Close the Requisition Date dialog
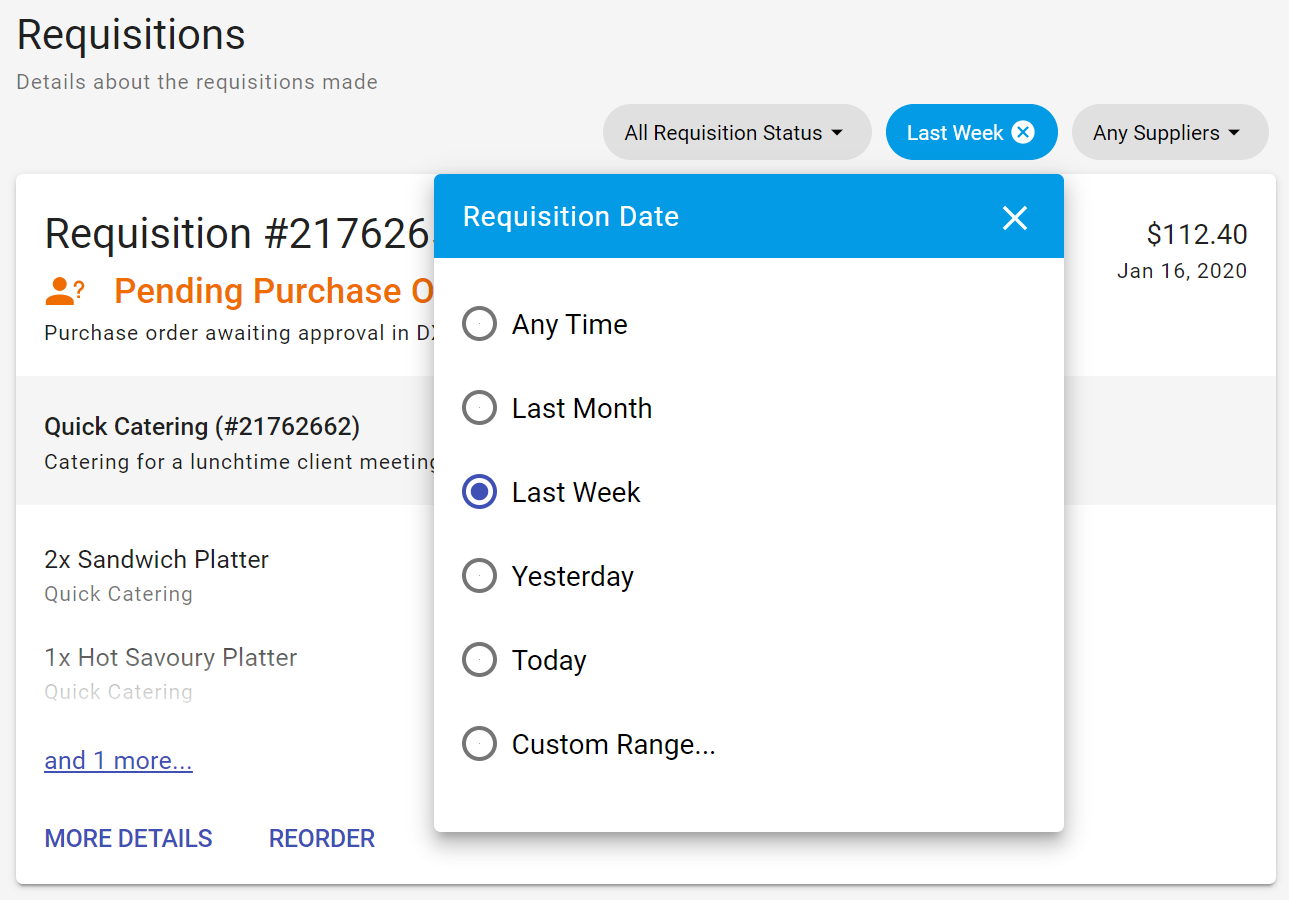 pyautogui.click(x=1015, y=217)
